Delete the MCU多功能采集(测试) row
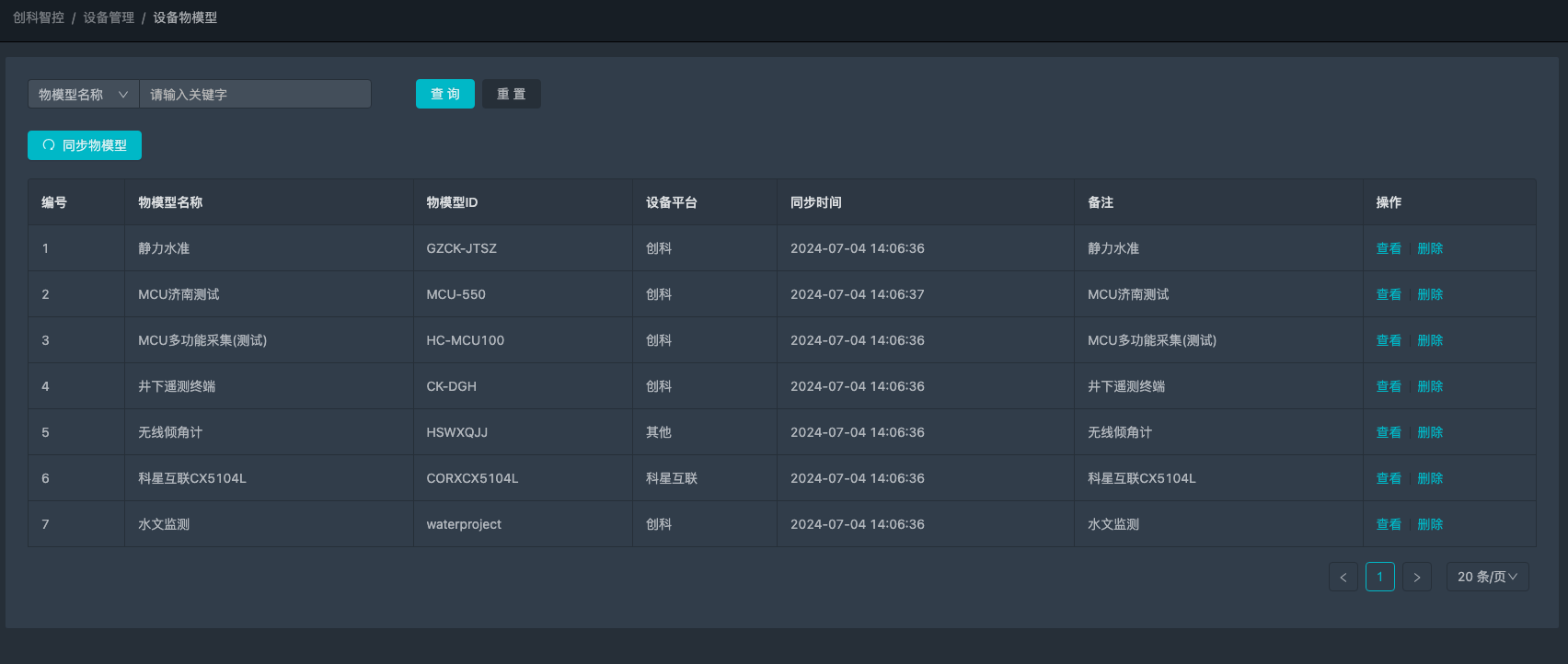The width and height of the screenshot is (1568, 664). pyautogui.click(x=1430, y=340)
